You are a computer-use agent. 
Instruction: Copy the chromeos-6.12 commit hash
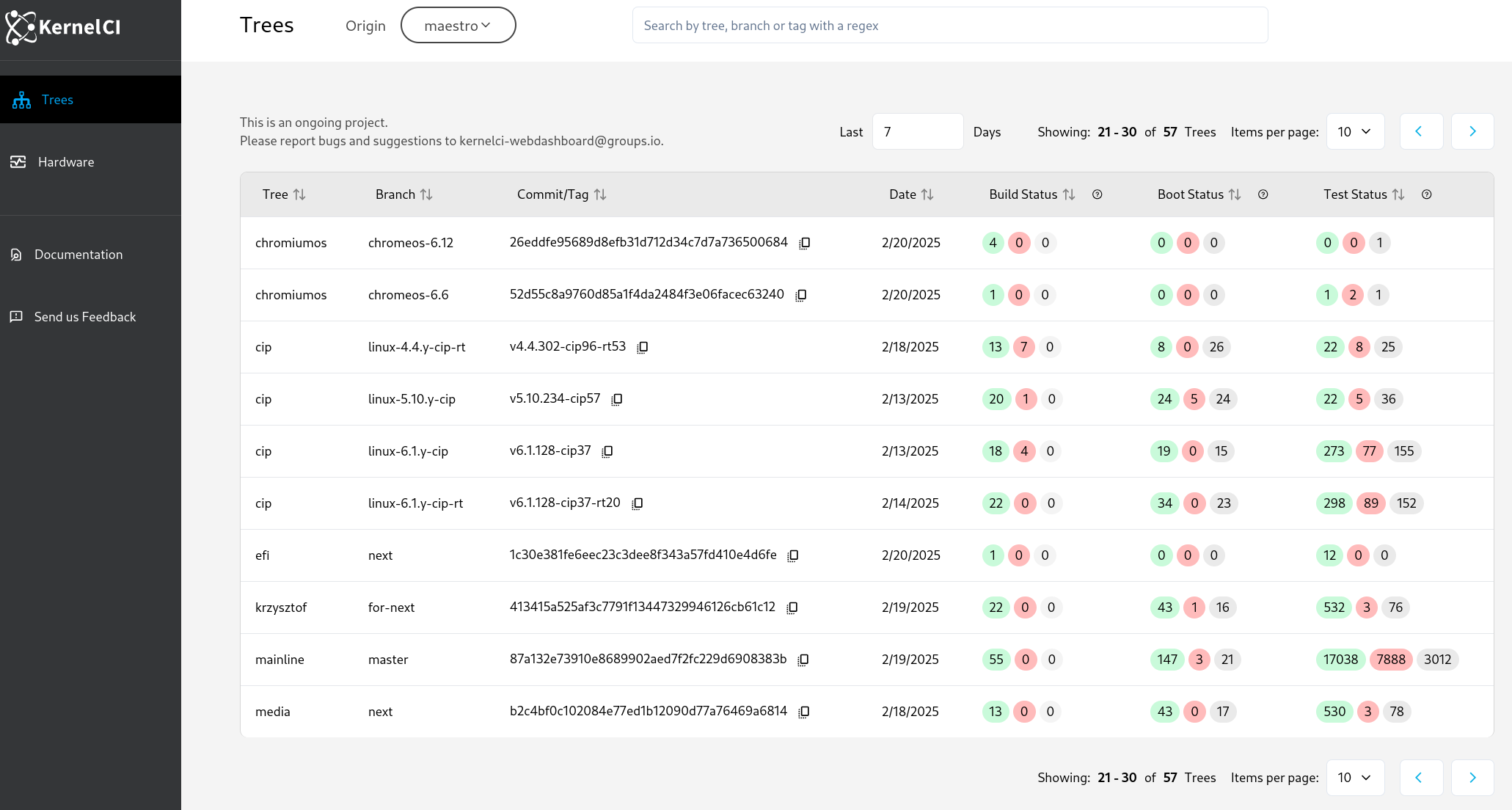[x=805, y=243]
